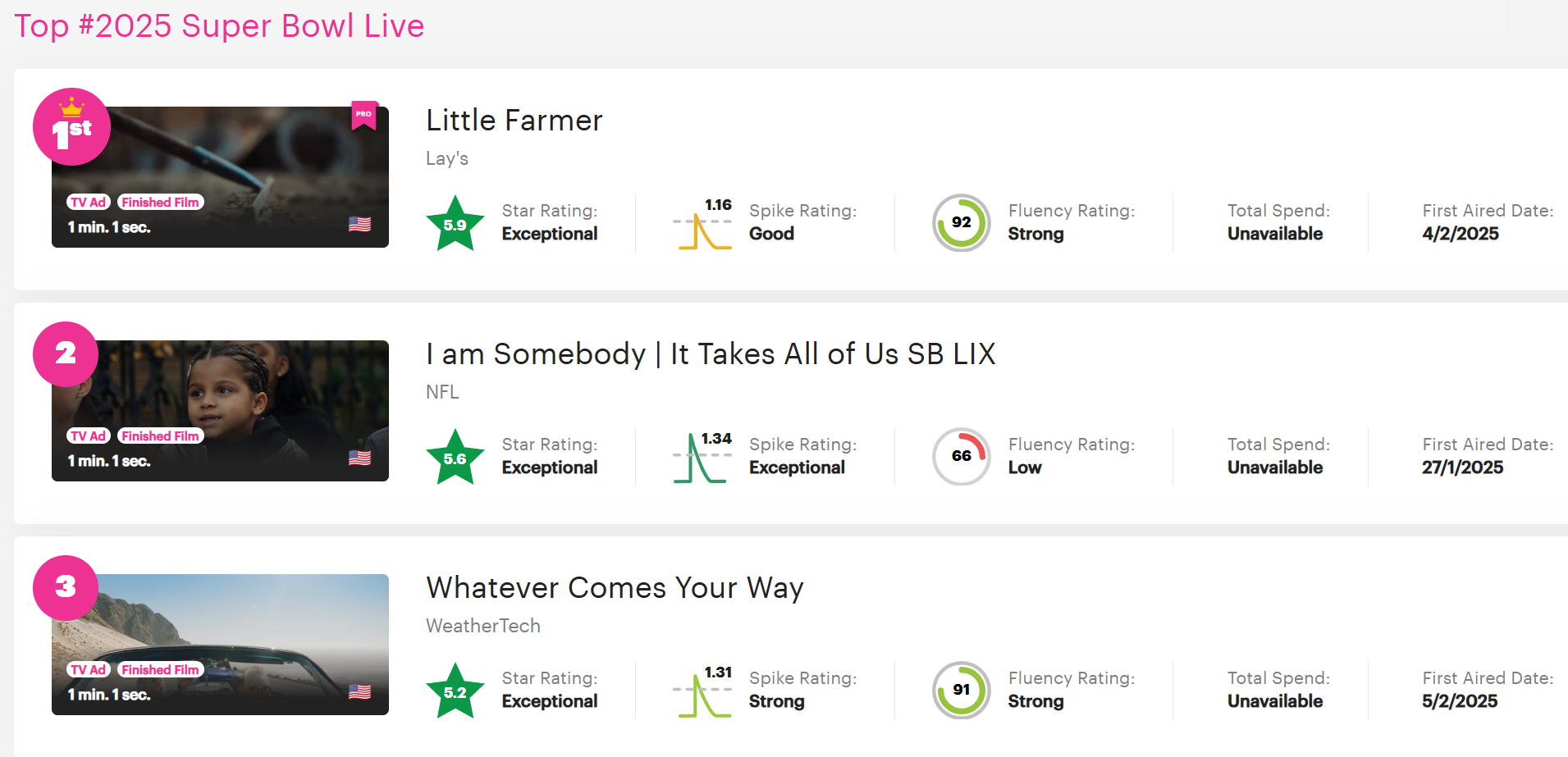
Task: Open Whatever Comes Your Way title
Action: [615, 588]
